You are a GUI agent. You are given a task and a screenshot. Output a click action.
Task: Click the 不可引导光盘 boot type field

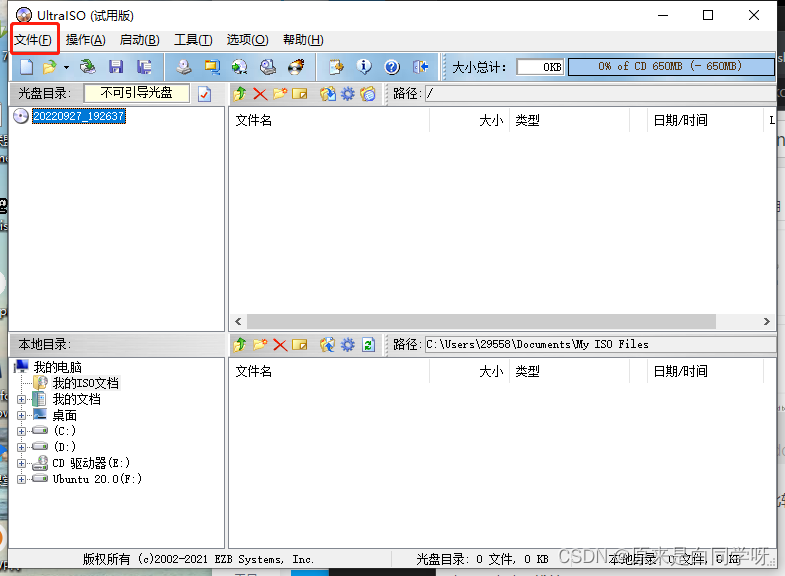point(137,93)
